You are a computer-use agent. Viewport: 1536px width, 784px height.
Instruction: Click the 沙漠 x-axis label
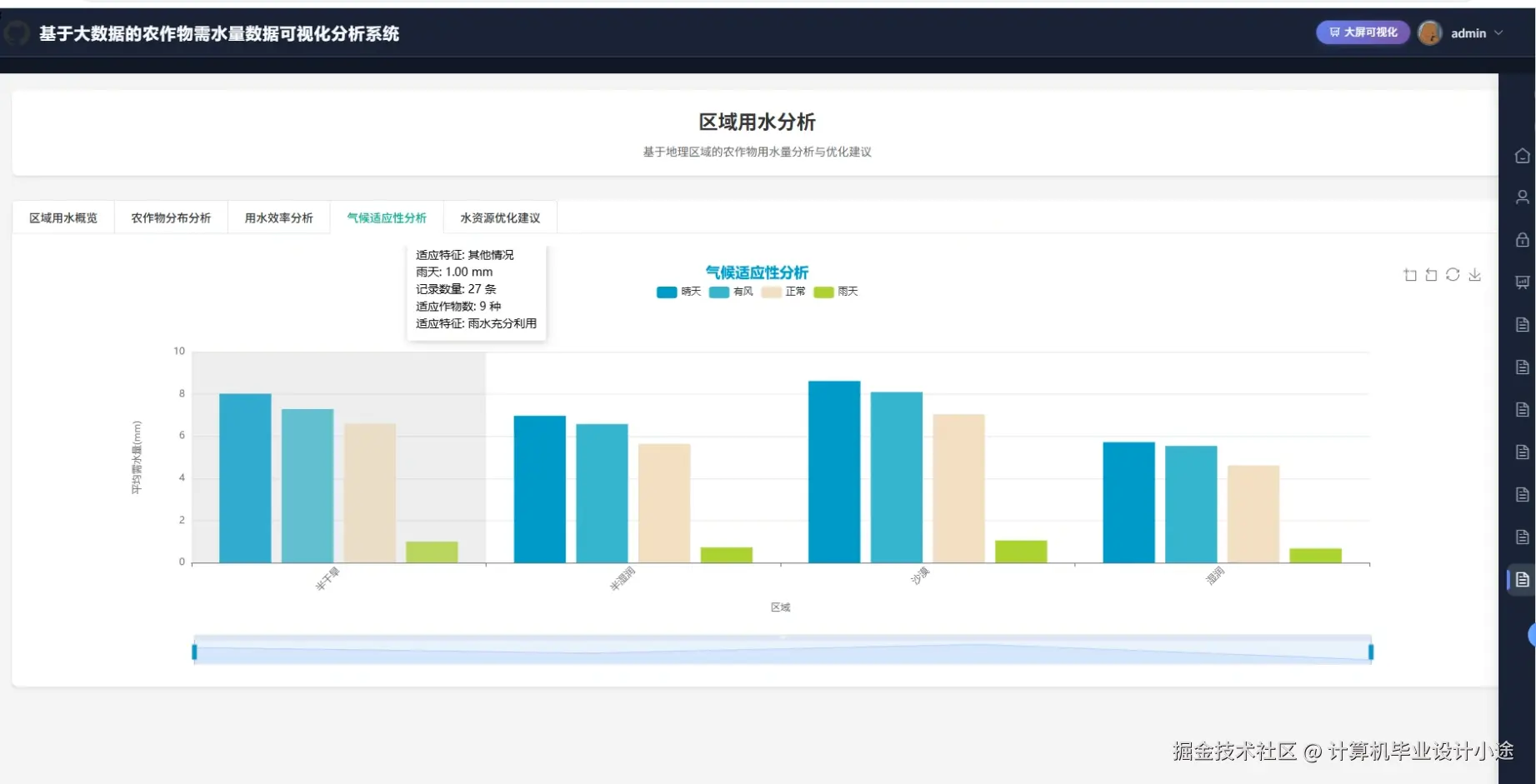click(919, 576)
